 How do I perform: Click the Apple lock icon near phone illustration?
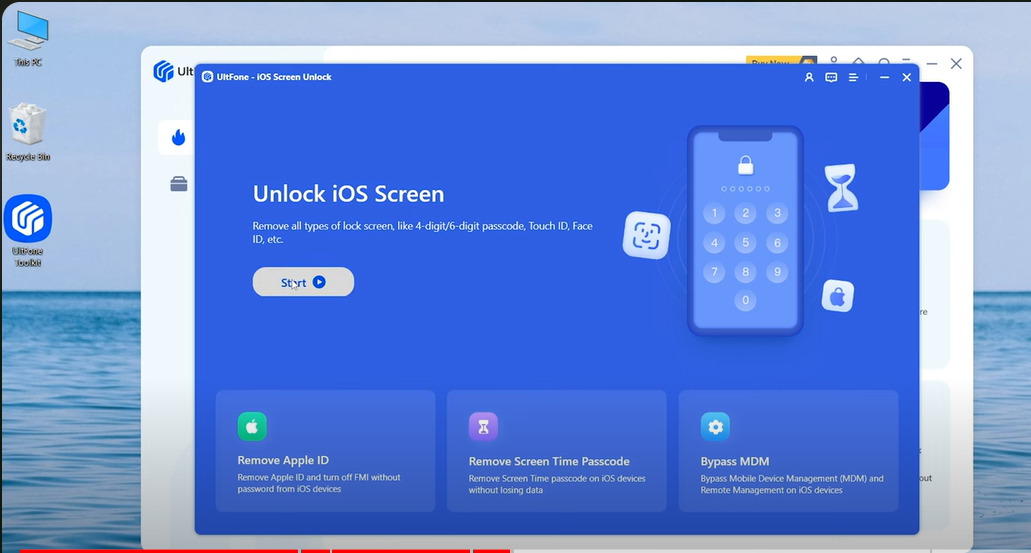pyautogui.click(x=838, y=296)
